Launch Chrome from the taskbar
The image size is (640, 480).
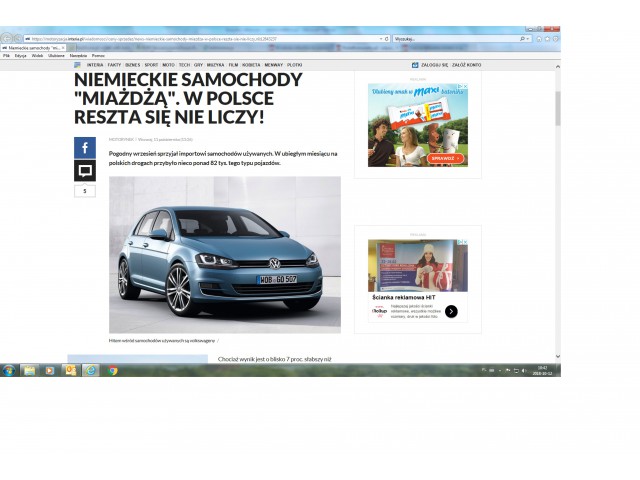click(x=113, y=370)
